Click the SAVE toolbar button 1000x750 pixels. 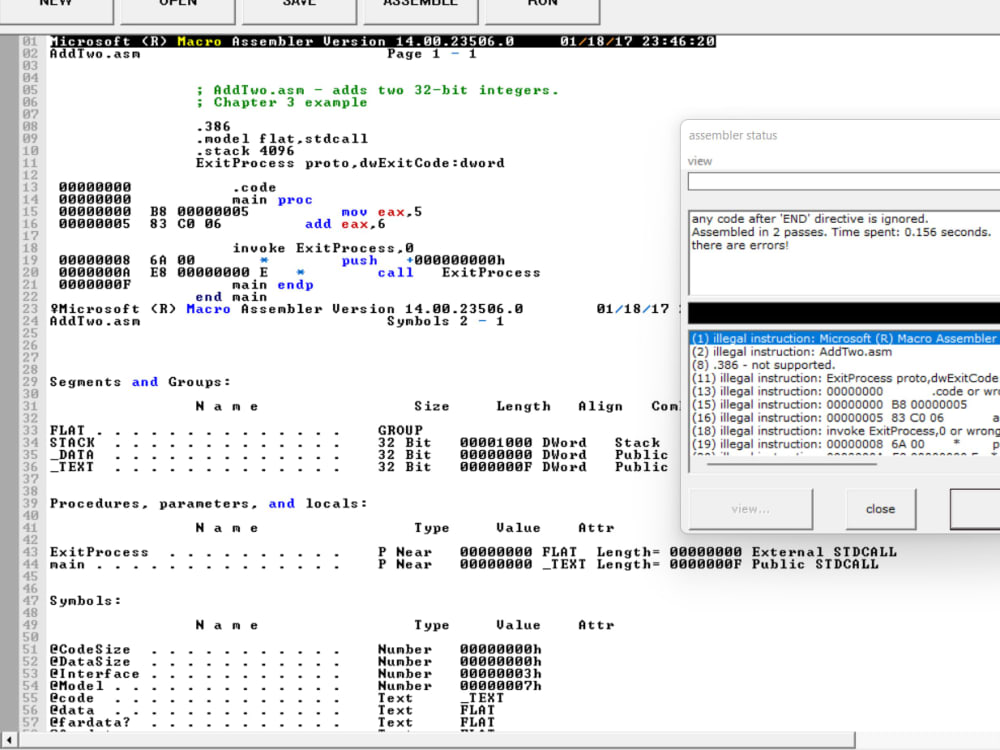tap(299, 10)
